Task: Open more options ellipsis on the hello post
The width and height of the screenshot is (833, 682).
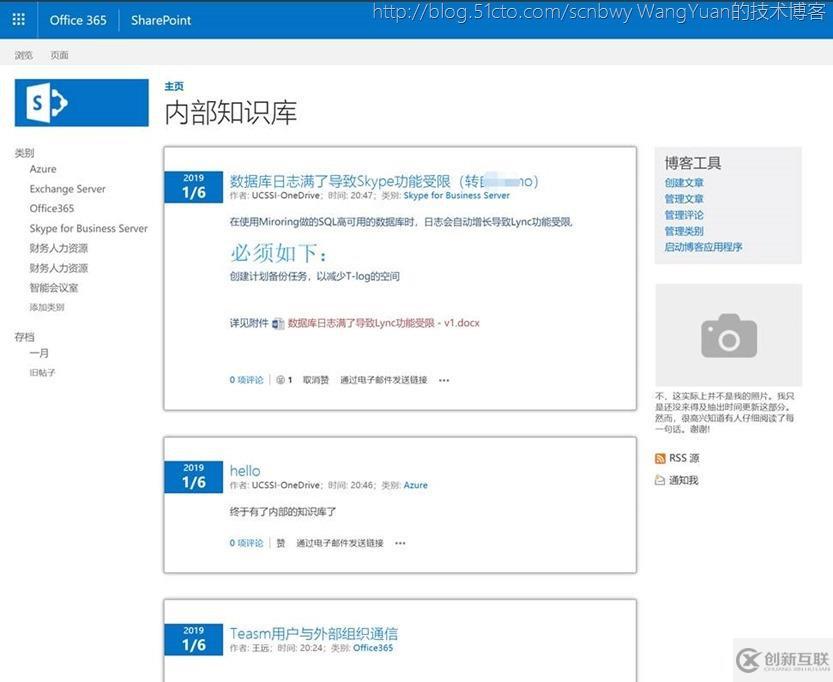Action: [400, 543]
